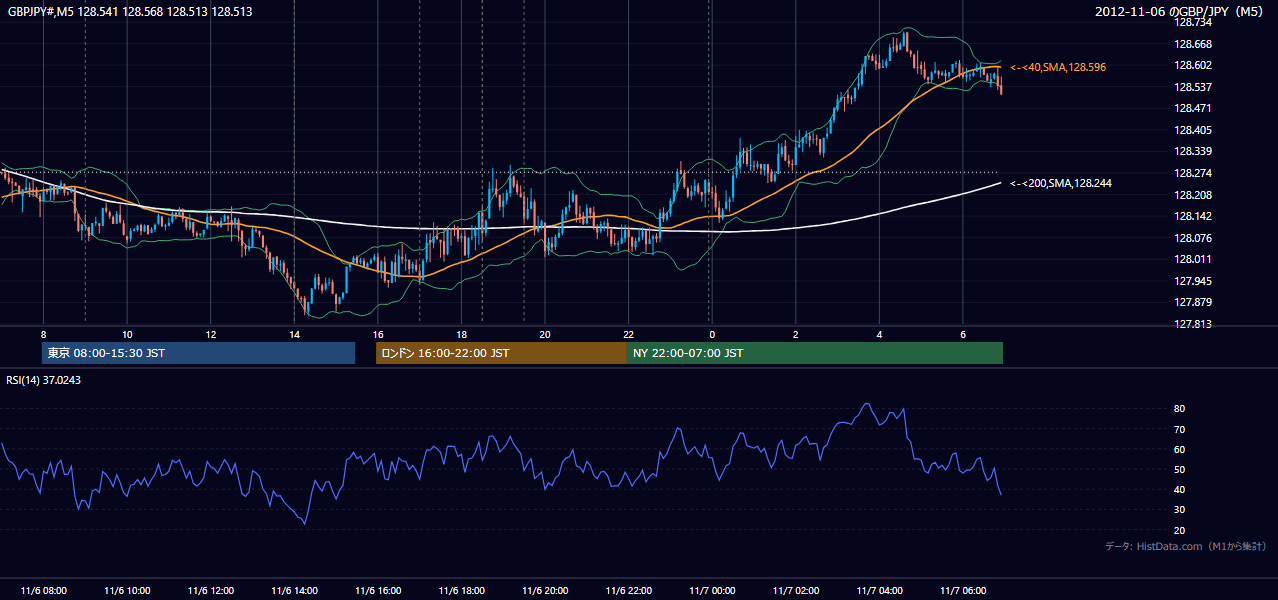Click the 128.142 price axis value
This screenshot has height=600, width=1278.
[x=1192, y=216]
